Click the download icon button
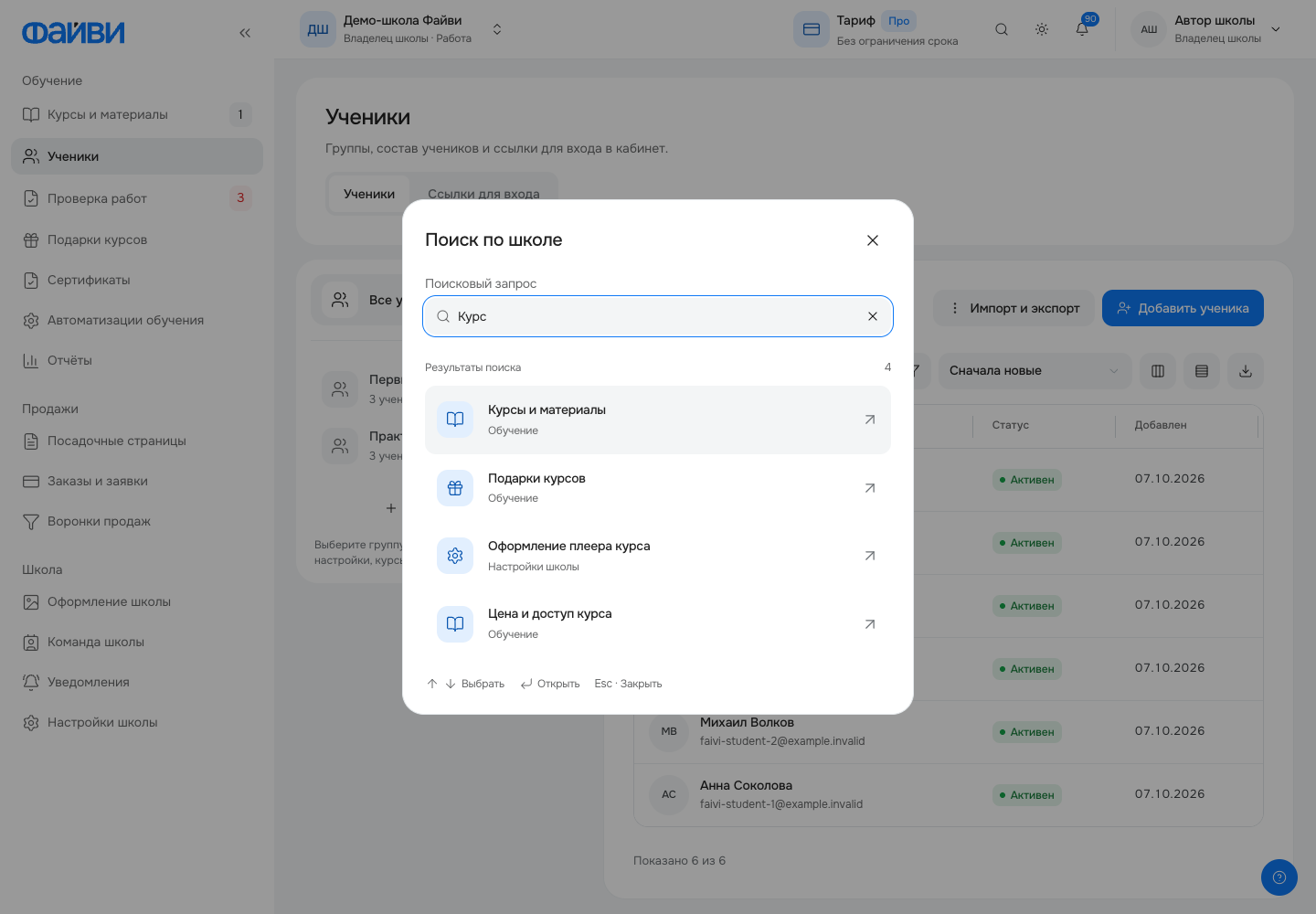The width and height of the screenshot is (1316, 914). [x=1246, y=371]
